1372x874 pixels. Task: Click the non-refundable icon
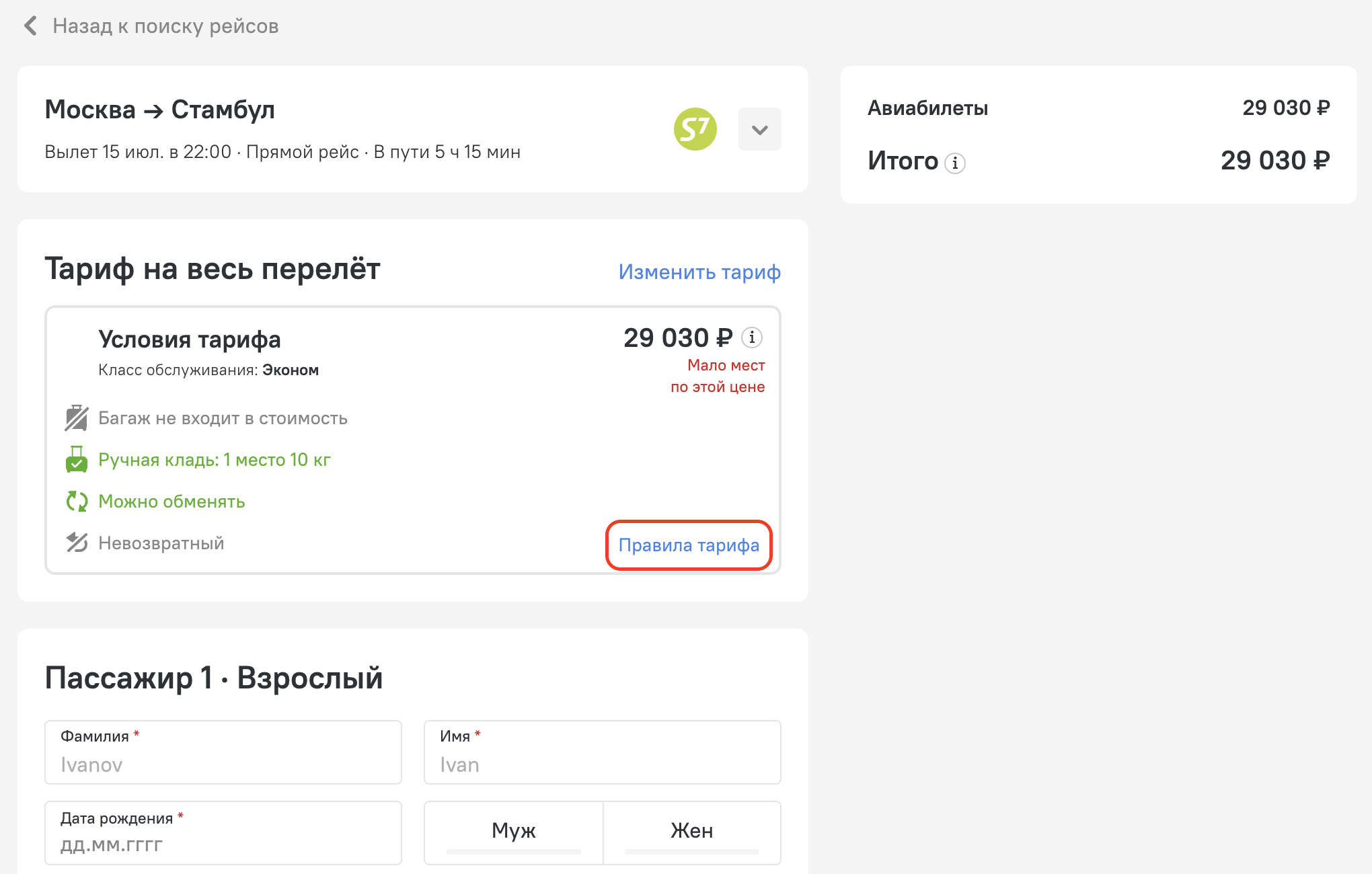coord(77,543)
